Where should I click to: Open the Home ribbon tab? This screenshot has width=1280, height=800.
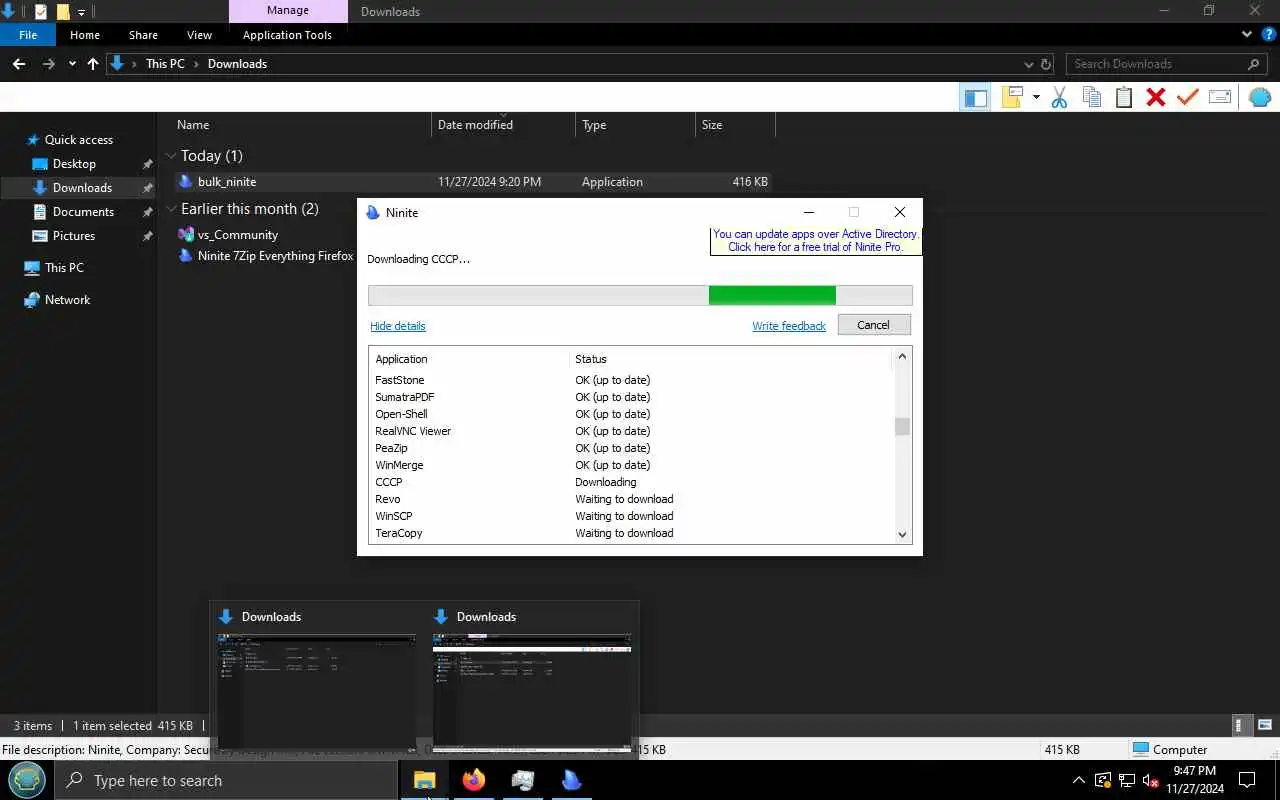(x=85, y=35)
